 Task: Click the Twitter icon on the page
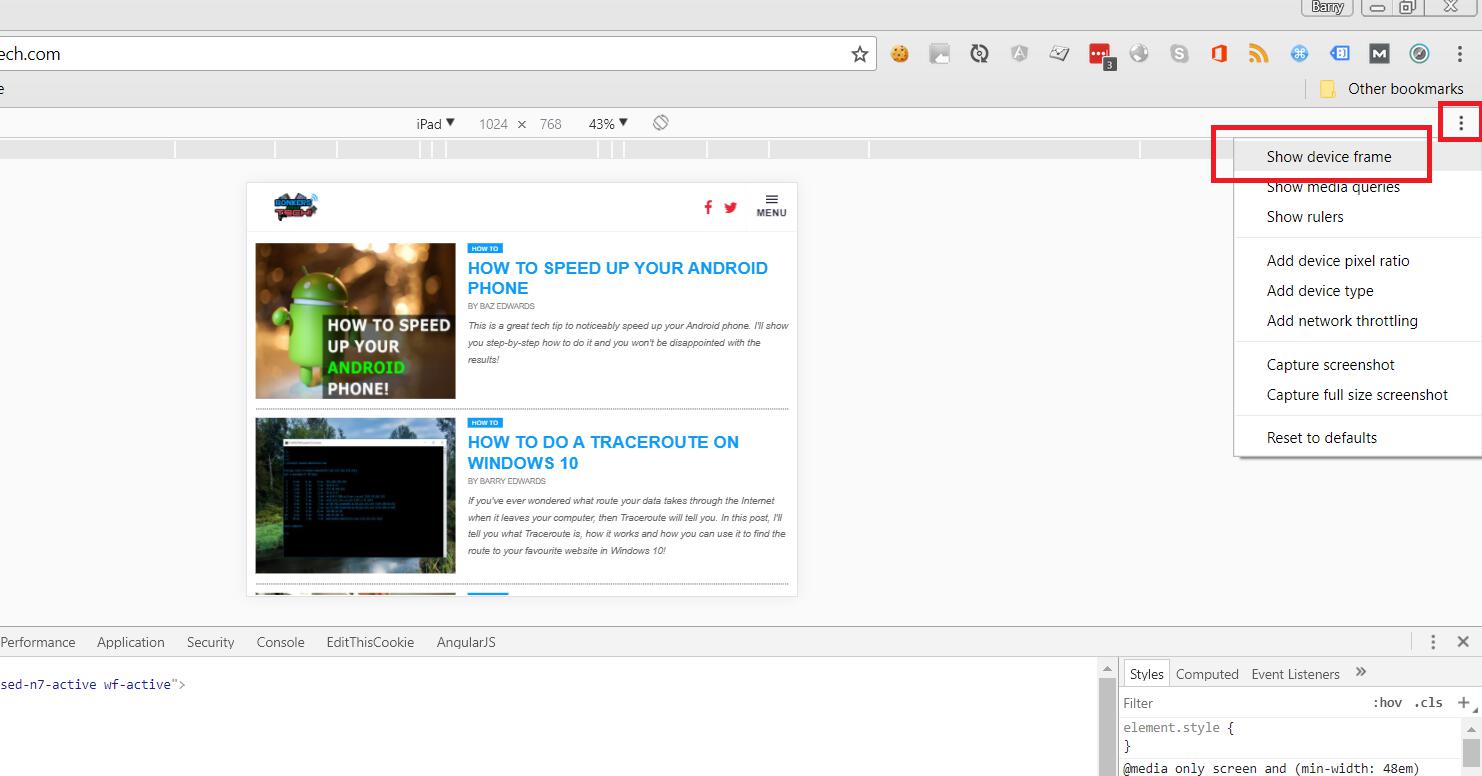(730, 207)
